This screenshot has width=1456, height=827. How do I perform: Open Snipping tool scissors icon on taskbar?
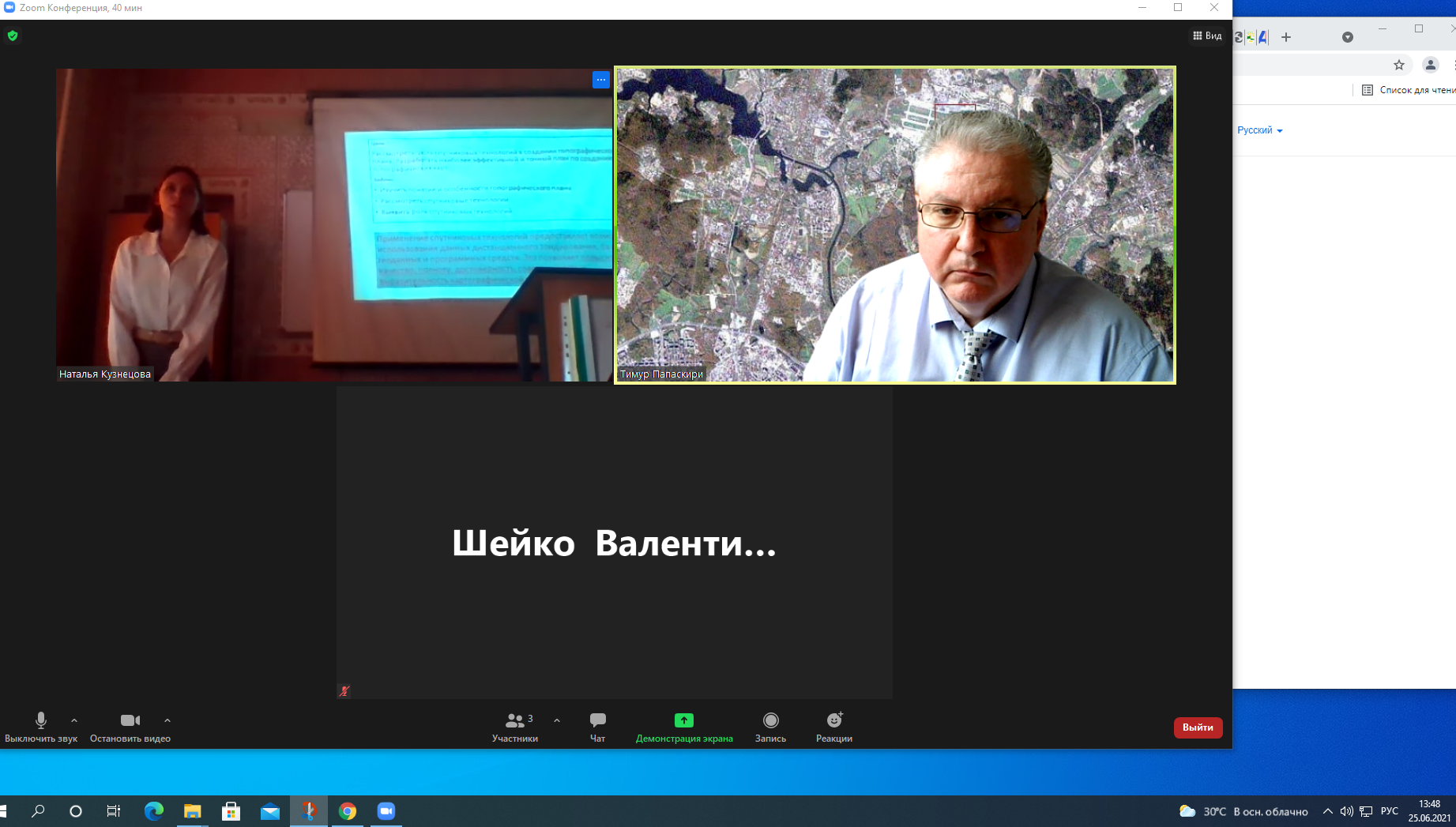tap(309, 811)
